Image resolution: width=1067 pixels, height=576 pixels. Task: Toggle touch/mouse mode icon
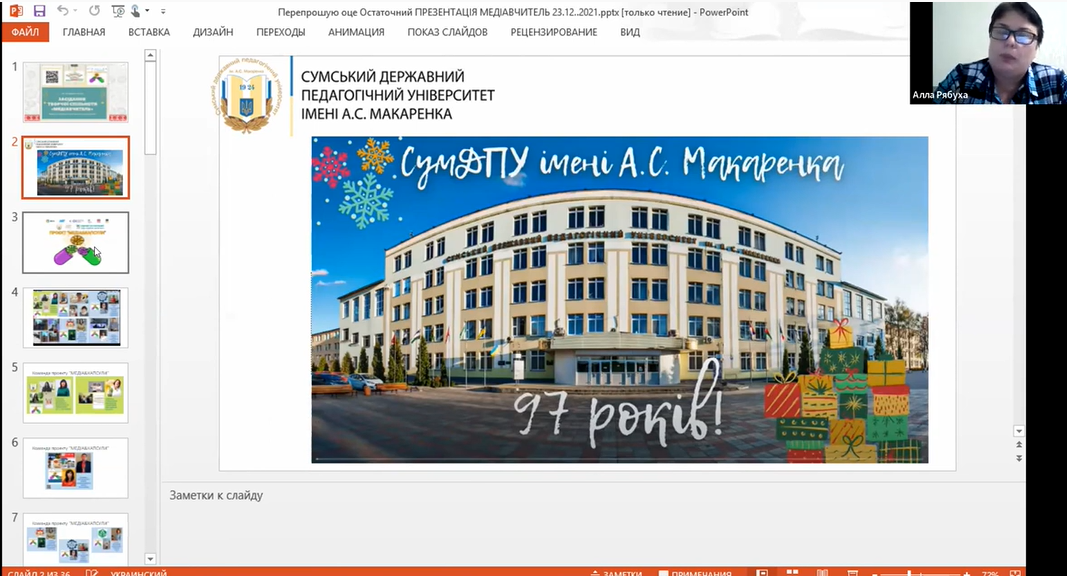pyautogui.click(x=136, y=11)
